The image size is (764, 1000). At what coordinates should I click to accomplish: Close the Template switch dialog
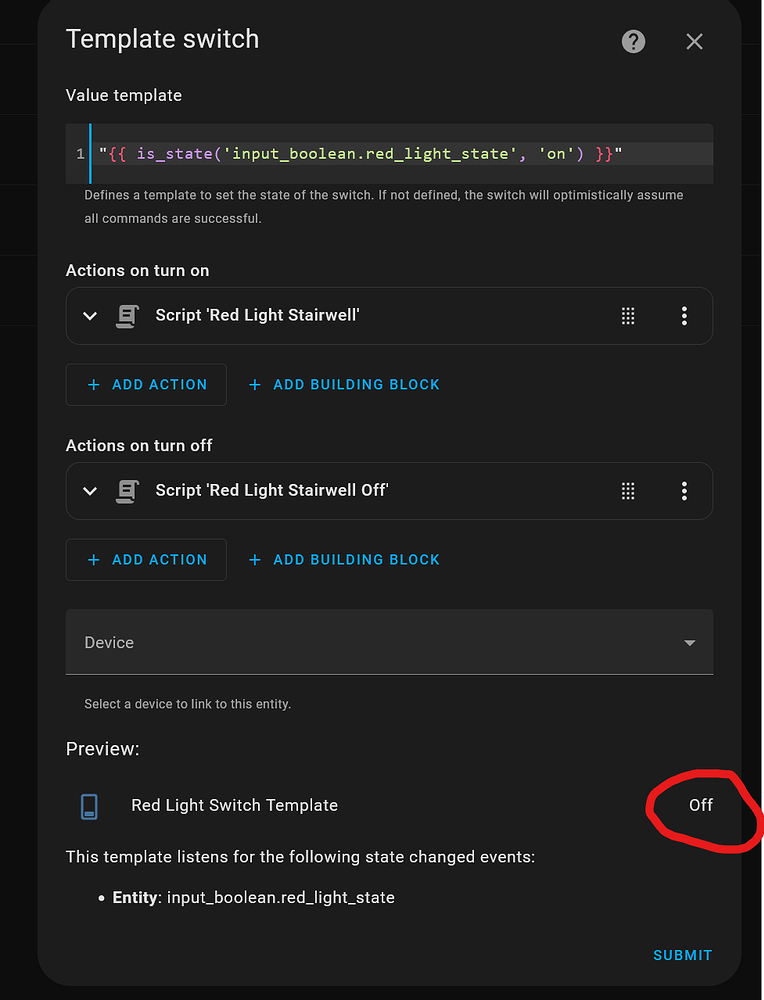(694, 41)
